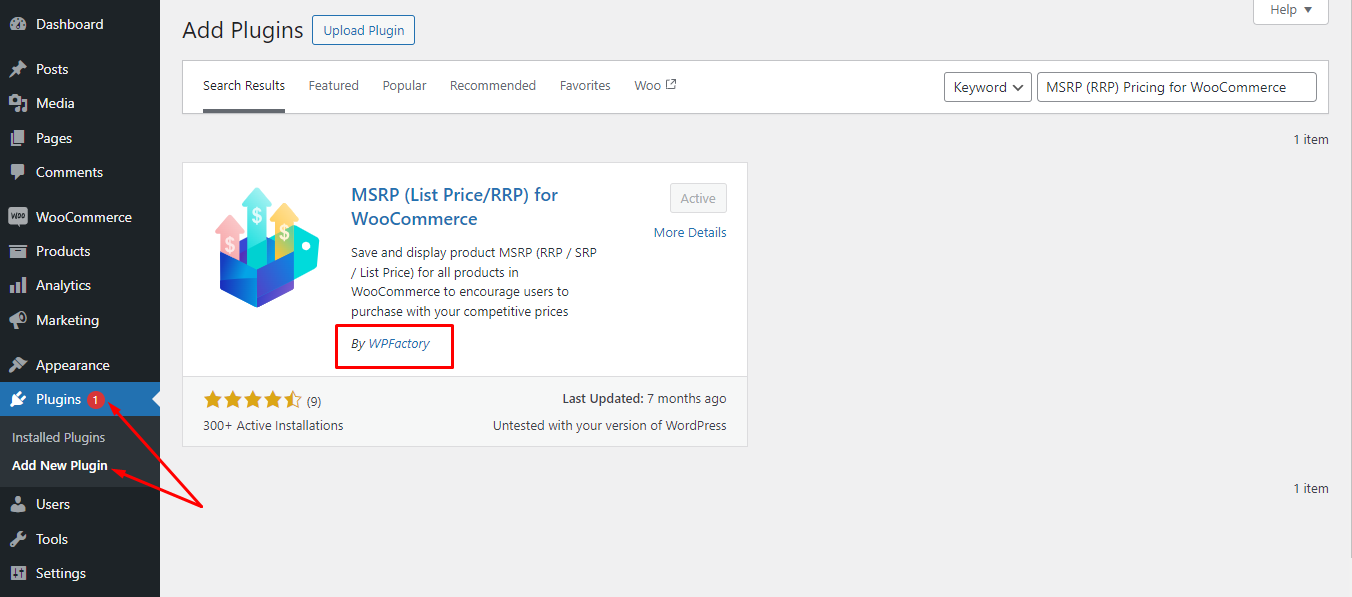1352x597 pixels.
Task: Switch to the Search Results tab
Action: coord(244,86)
